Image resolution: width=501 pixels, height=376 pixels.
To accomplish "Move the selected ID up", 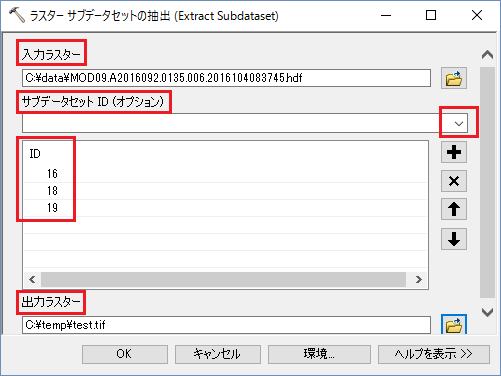I will pyautogui.click(x=454, y=209).
